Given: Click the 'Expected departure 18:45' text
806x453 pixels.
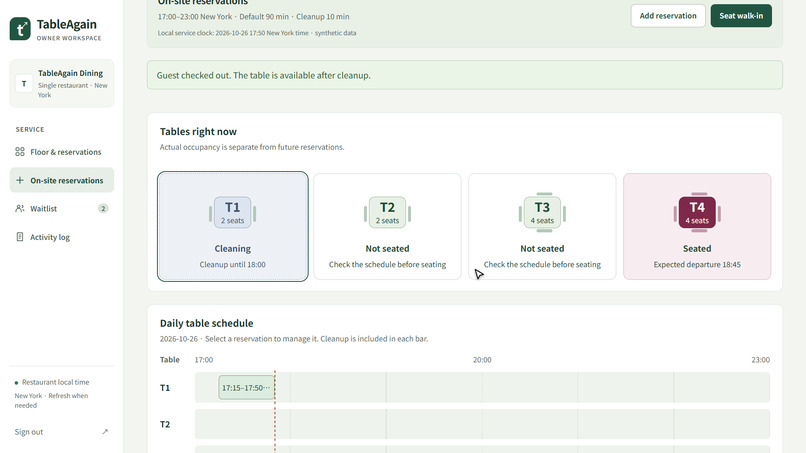Looking at the screenshot, I should [697, 264].
